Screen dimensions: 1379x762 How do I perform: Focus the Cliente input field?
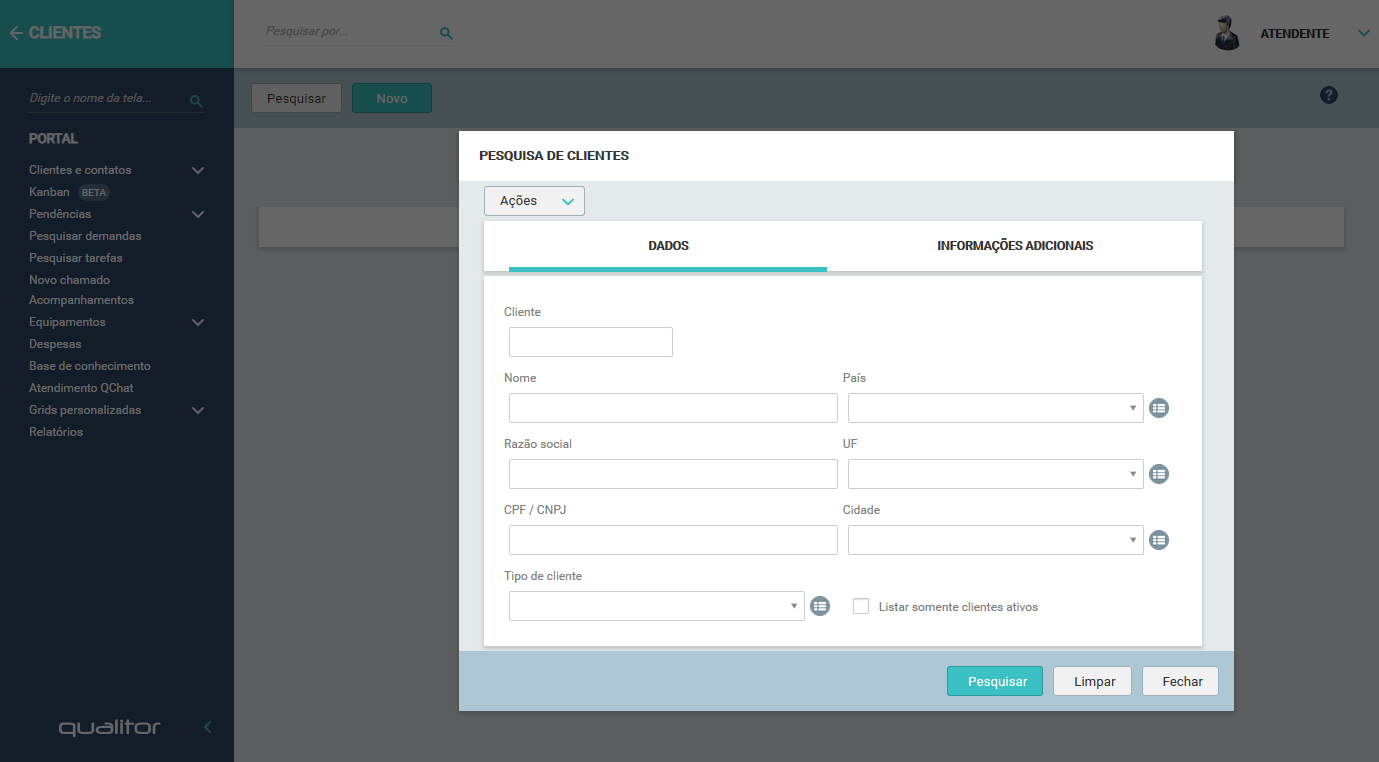tap(591, 342)
